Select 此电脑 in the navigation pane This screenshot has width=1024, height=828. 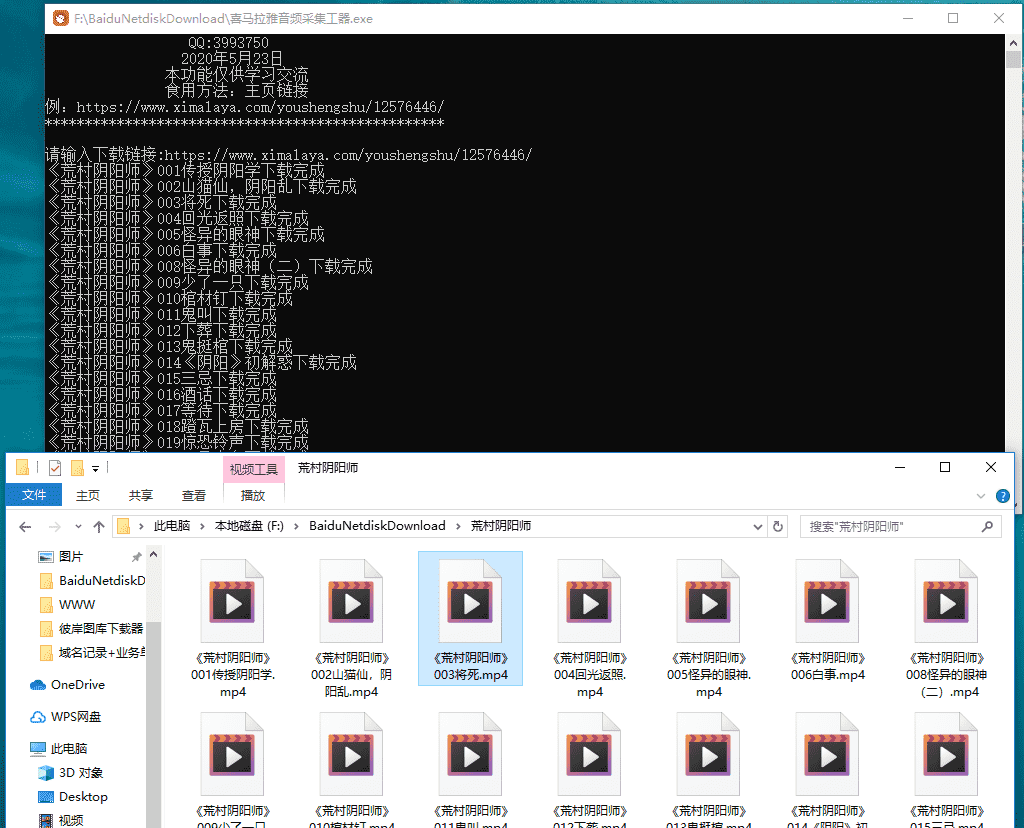click(59, 748)
